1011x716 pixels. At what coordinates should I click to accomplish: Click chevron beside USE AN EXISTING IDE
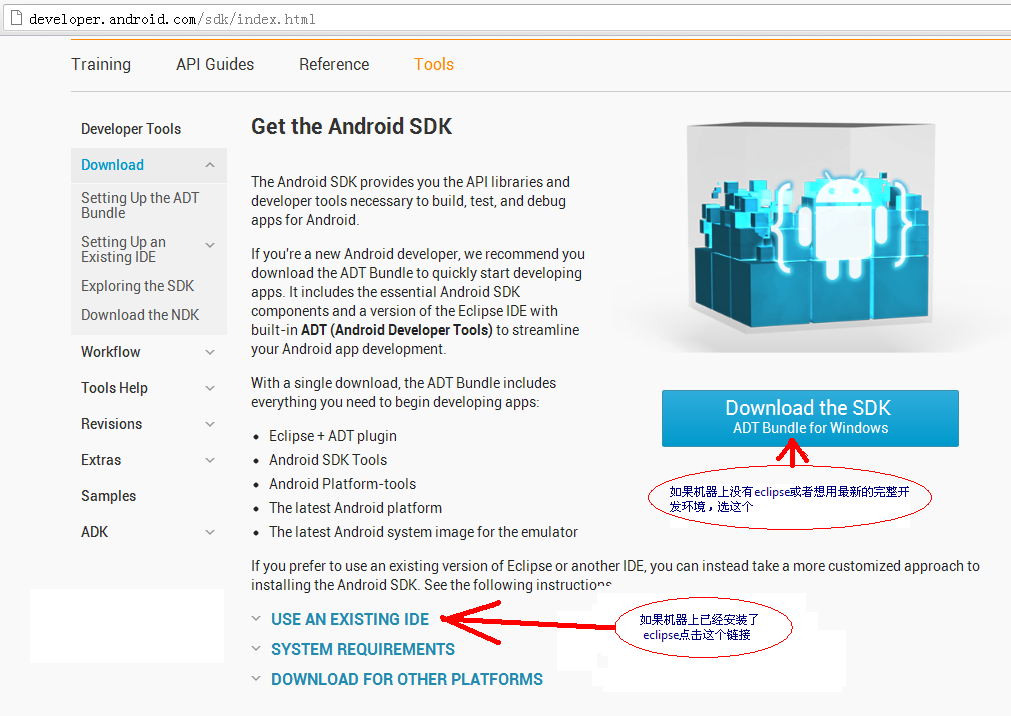coord(257,619)
